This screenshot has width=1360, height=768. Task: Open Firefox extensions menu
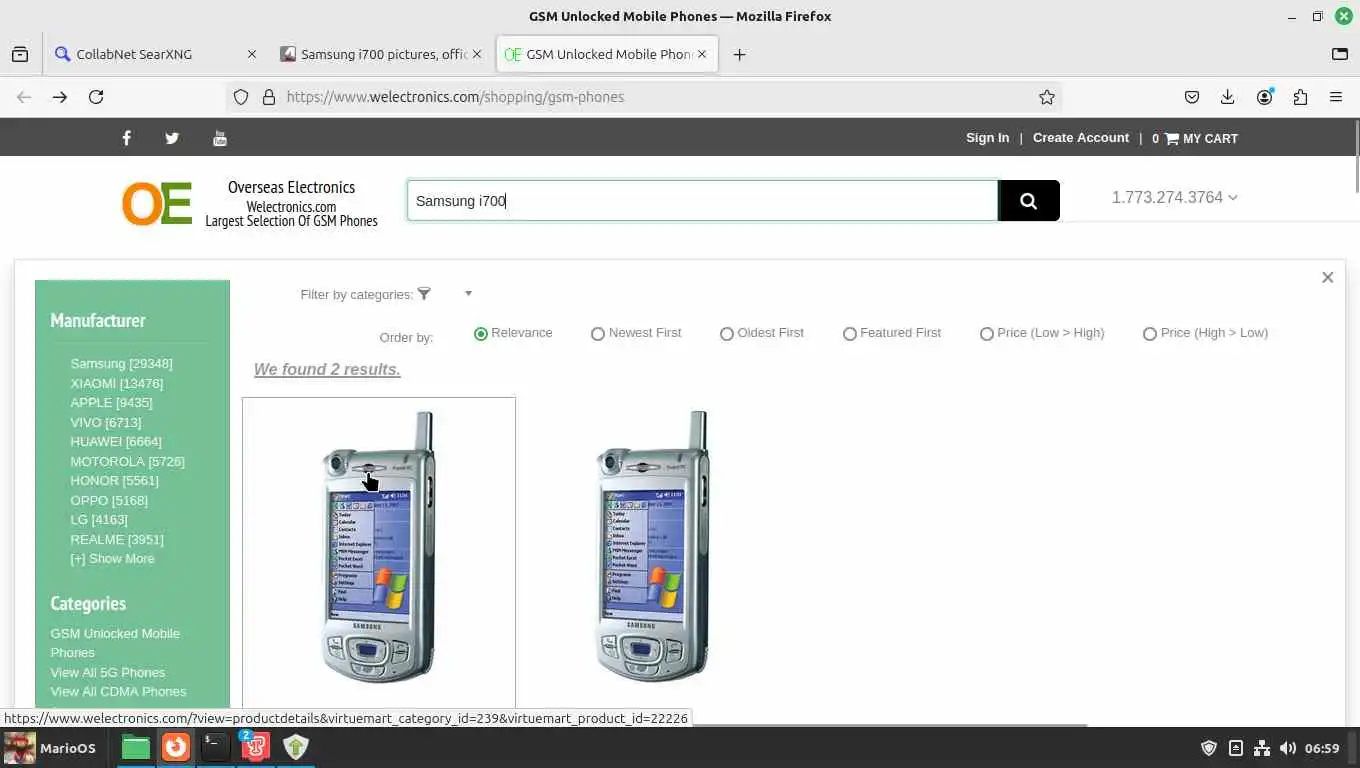[1300, 97]
